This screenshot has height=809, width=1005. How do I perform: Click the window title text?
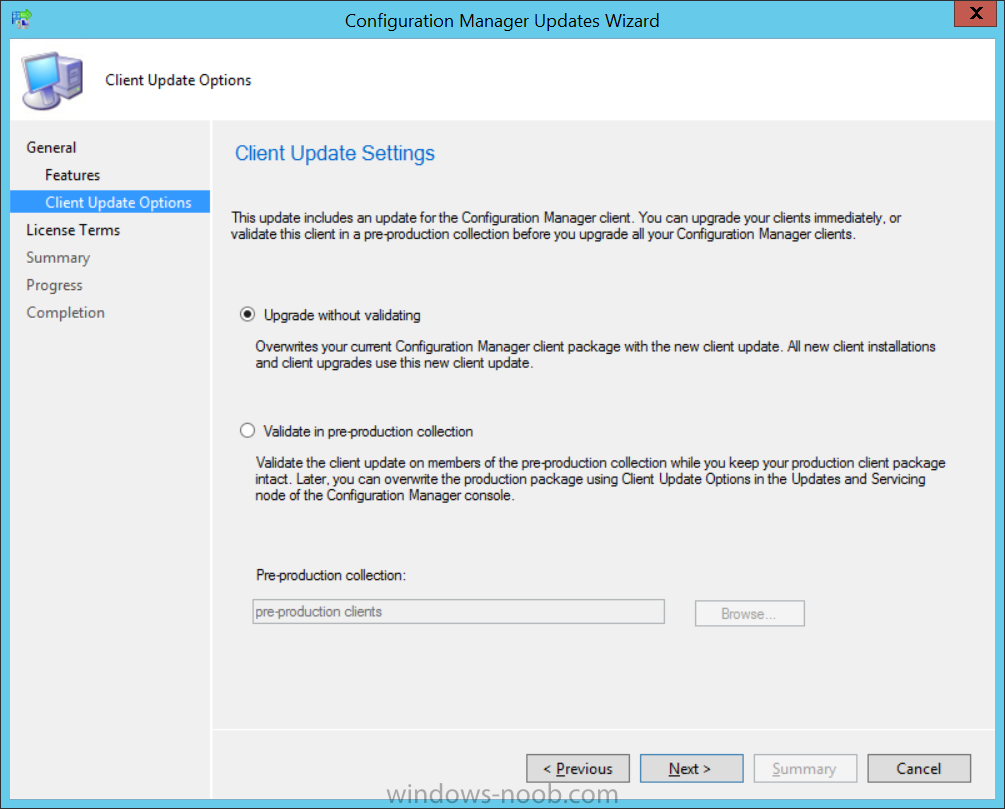click(502, 21)
